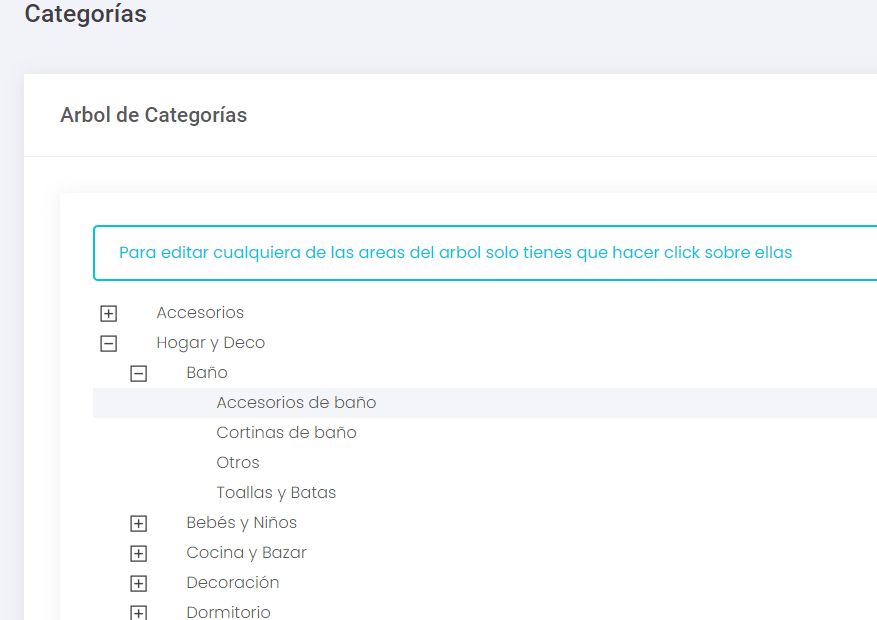Expand the Decoración node
877x620 pixels.
tap(139, 584)
